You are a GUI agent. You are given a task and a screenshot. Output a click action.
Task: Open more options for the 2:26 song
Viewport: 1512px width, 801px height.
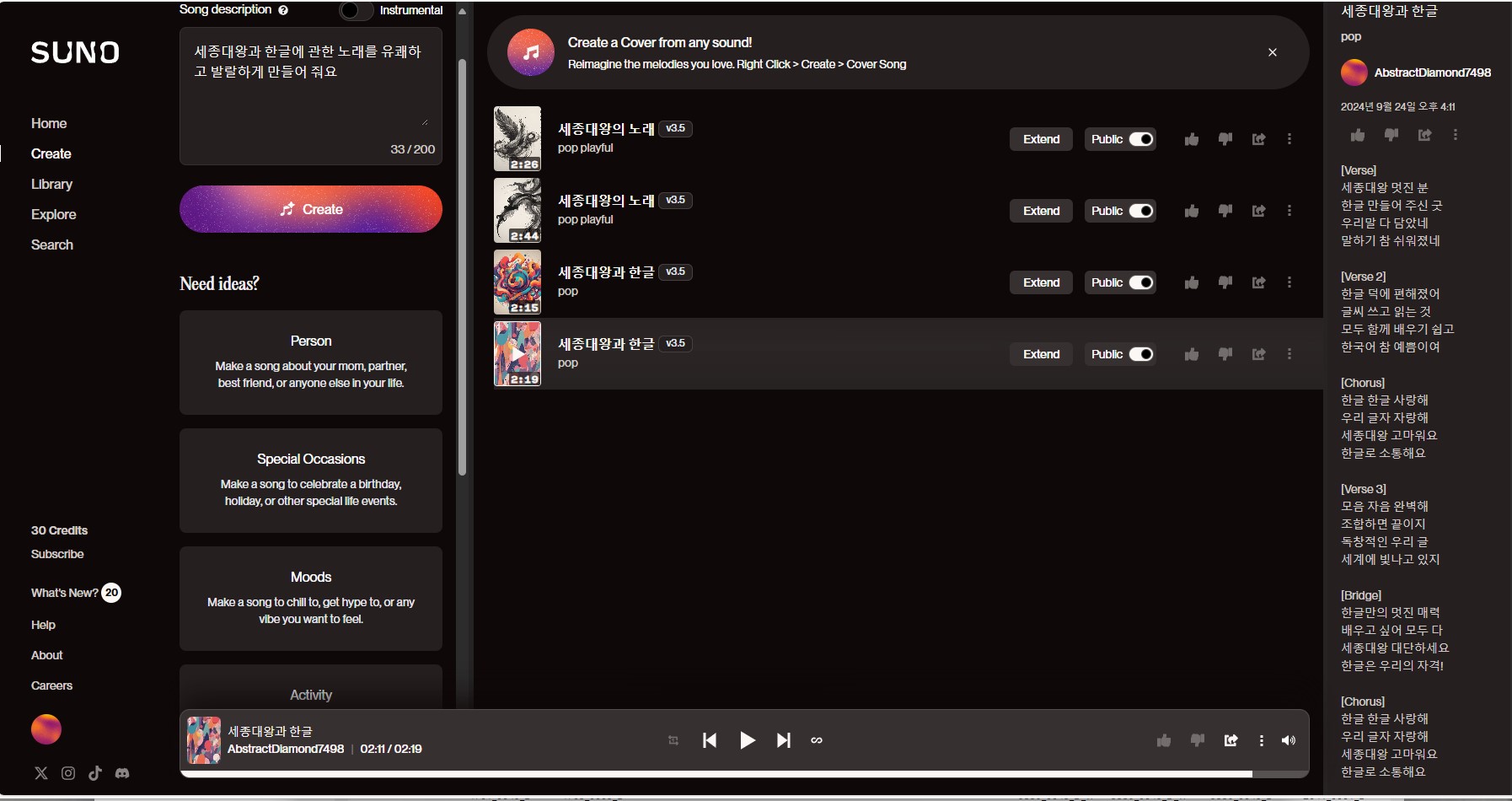[x=1289, y=139]
